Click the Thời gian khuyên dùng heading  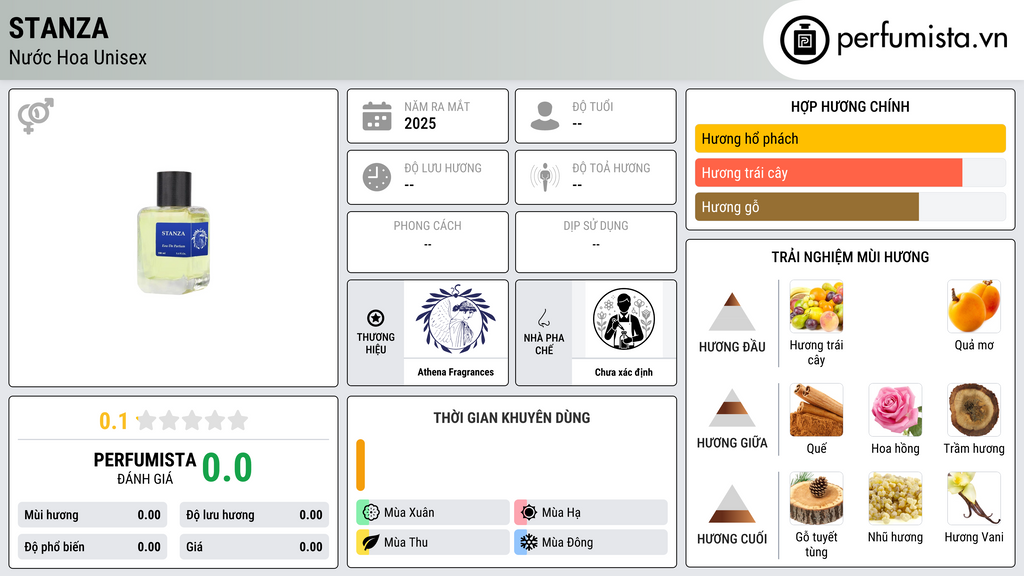pos(512,418)
